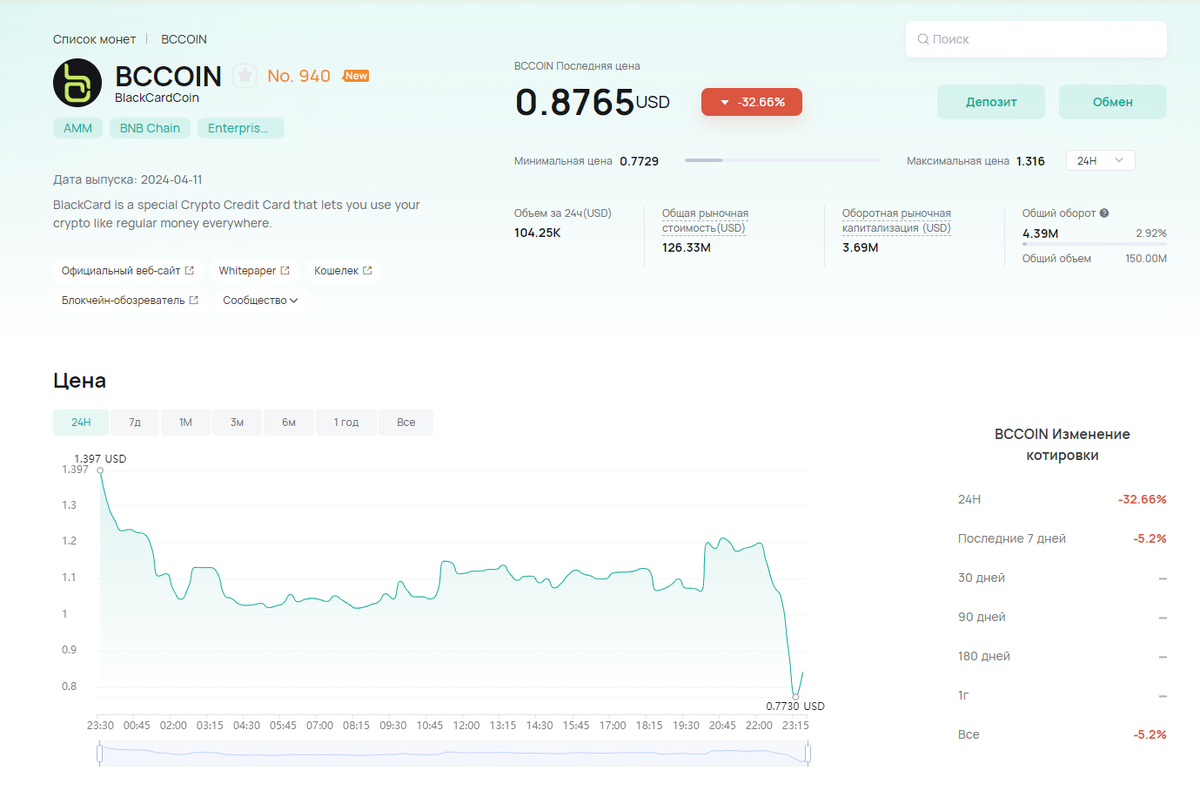
Task: Click the BCCOIN breadcrumb item
Action: 184,39
